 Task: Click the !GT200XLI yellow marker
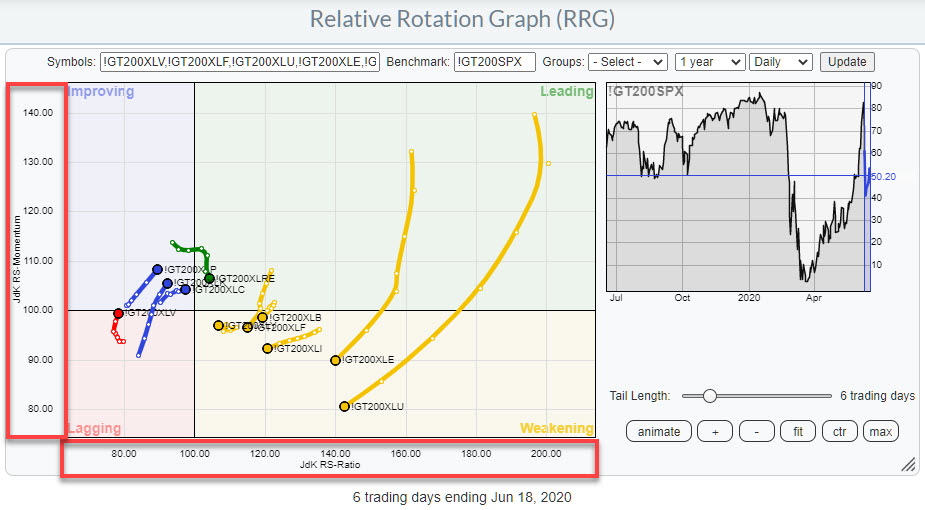pyautogui.click(x=268, y=348)
